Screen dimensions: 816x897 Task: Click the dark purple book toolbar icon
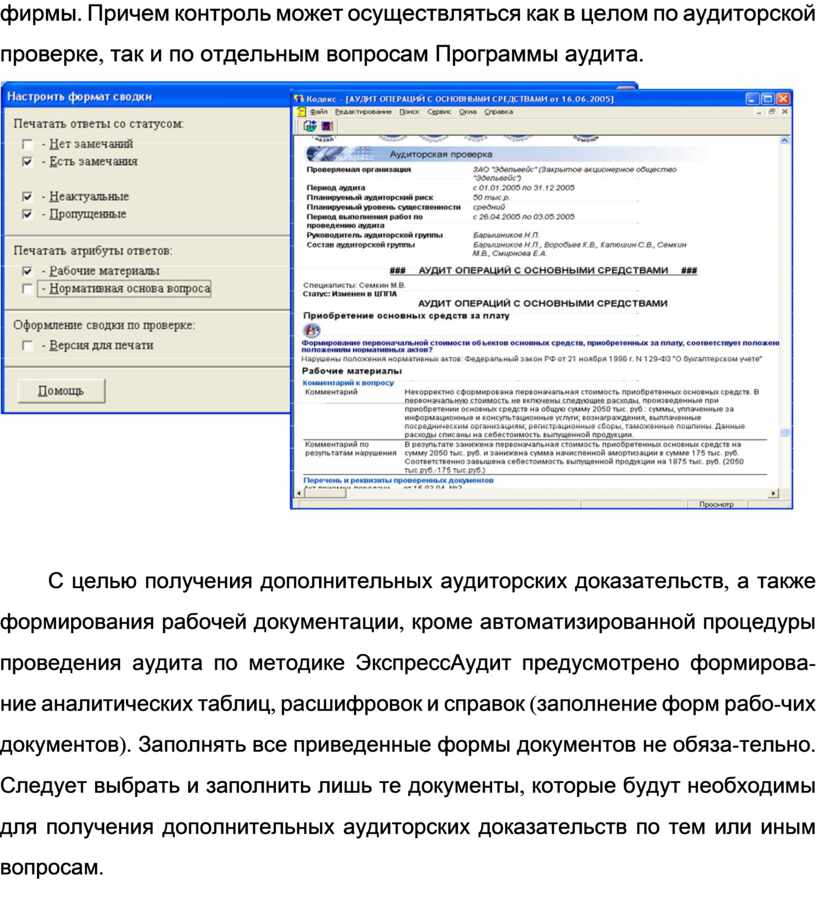327,126
